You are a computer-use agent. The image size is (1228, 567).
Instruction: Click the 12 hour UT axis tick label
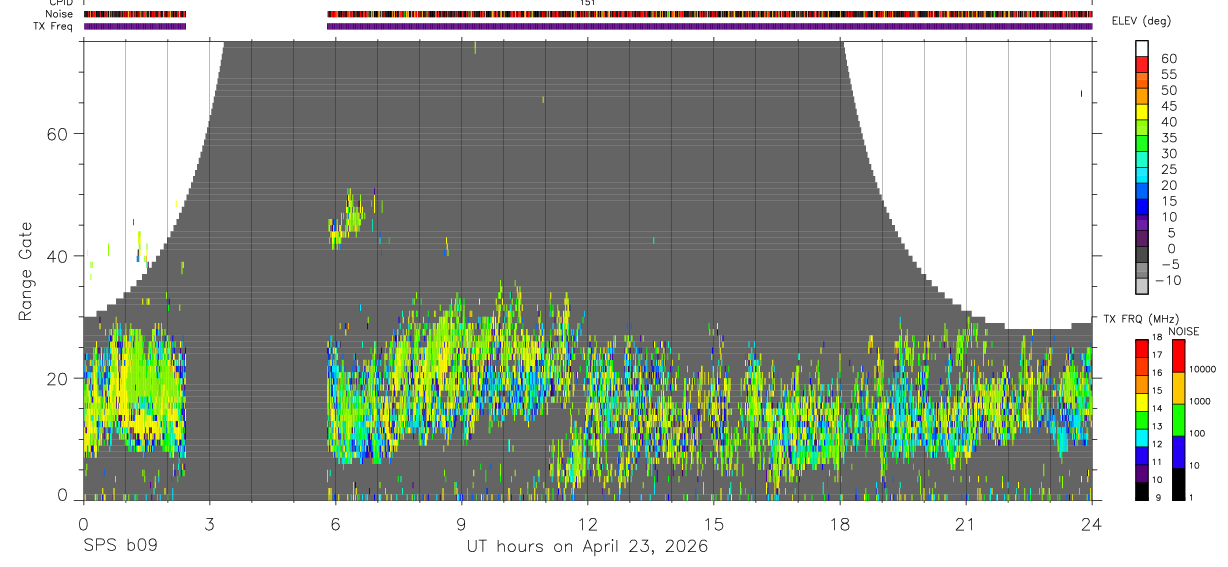pos(588,523)
